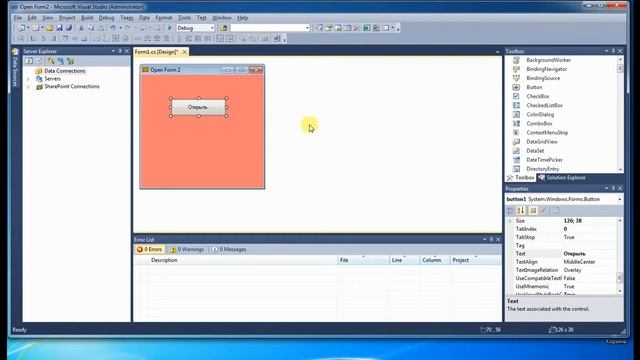Select BindingNavigator in the Toolbox
Image resolution: width=640 pixels, height=360 pixels.
tap(547, 69)
